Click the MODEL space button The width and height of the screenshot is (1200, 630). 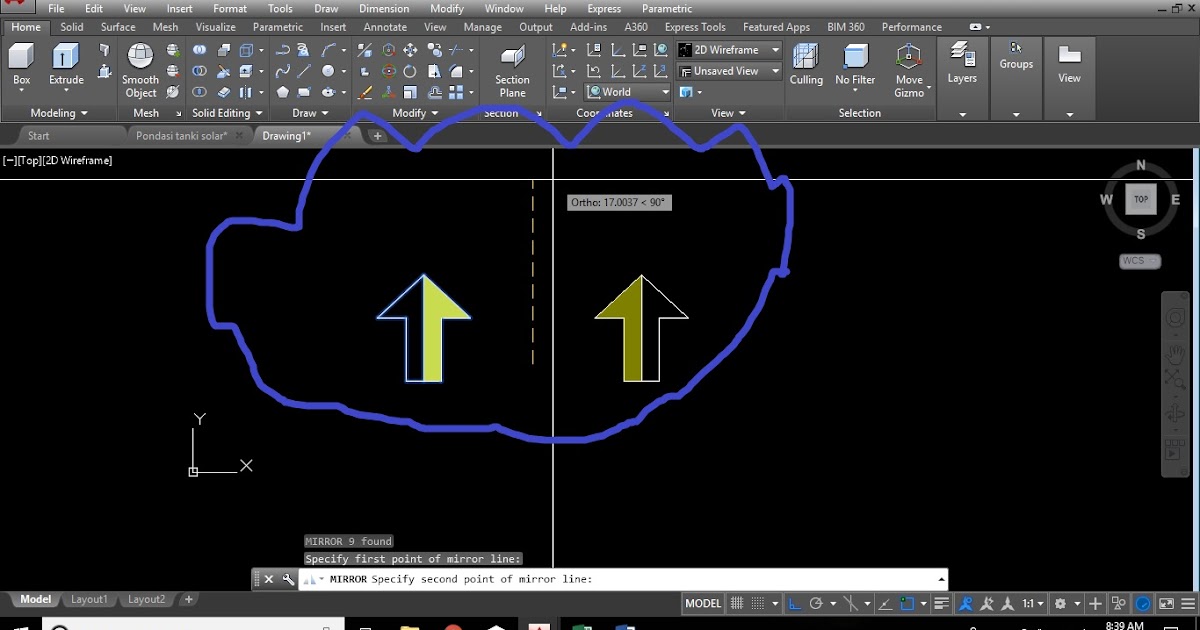pos(703,604)
